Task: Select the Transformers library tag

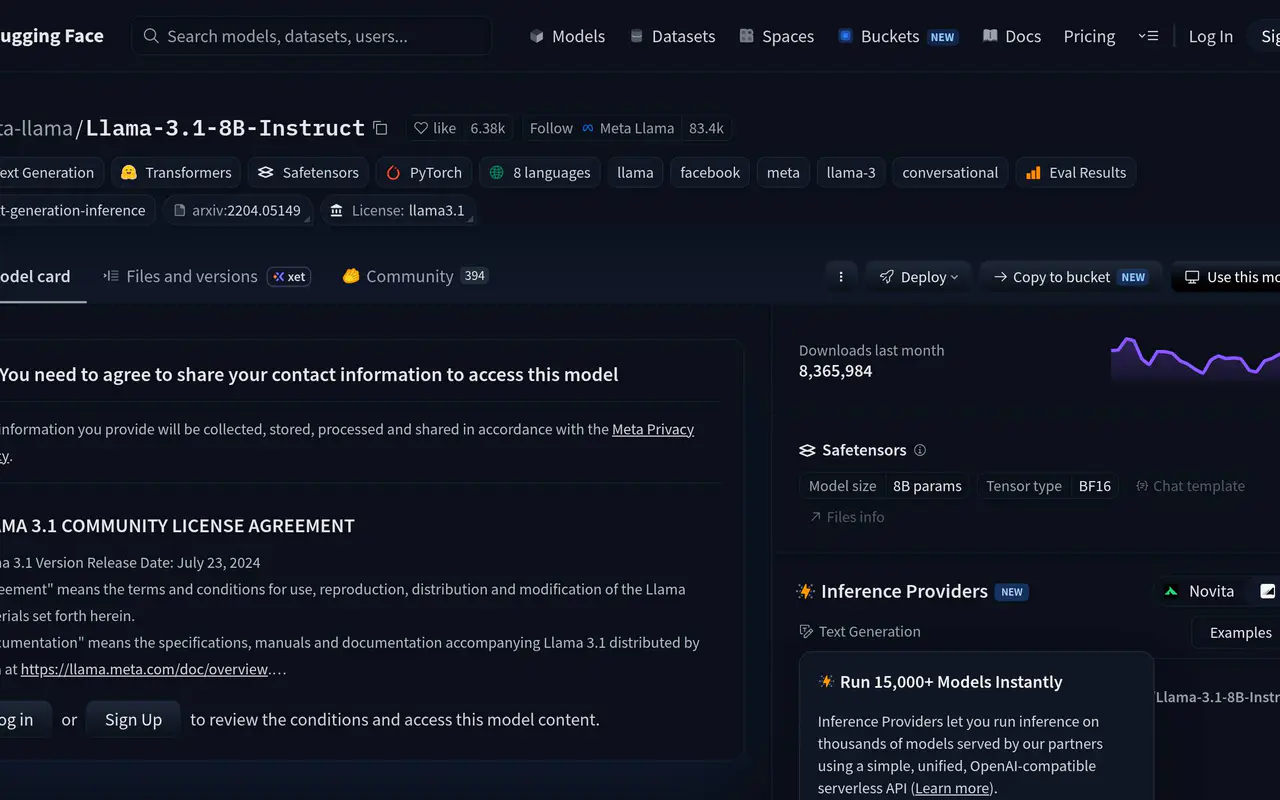Action: point(176,172)
